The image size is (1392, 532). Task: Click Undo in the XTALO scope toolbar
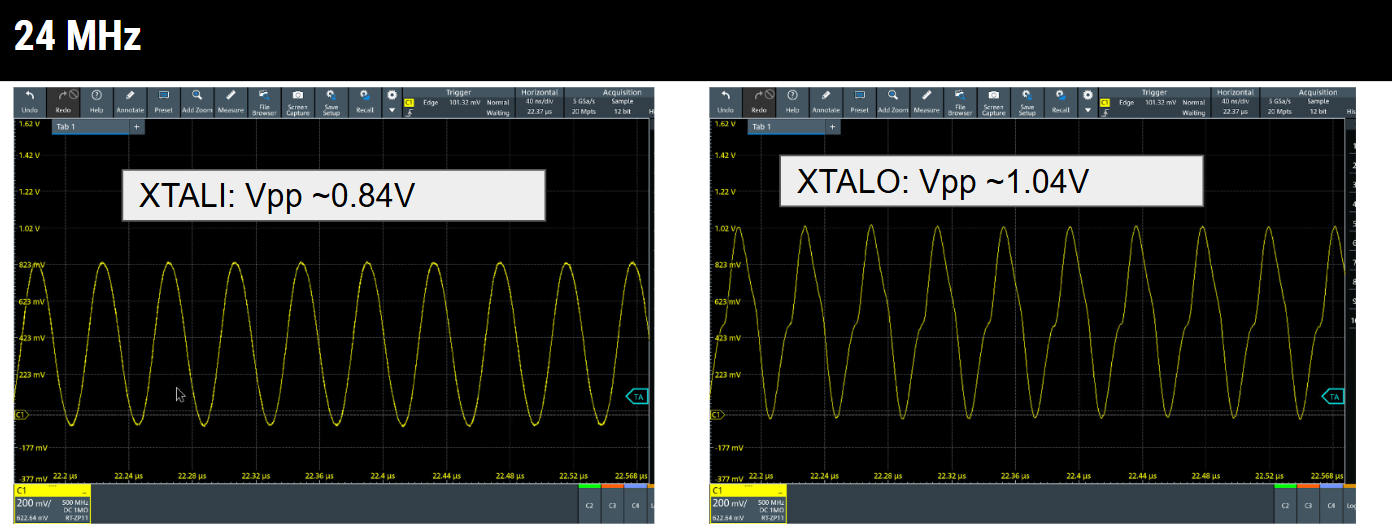click(726, 101)
